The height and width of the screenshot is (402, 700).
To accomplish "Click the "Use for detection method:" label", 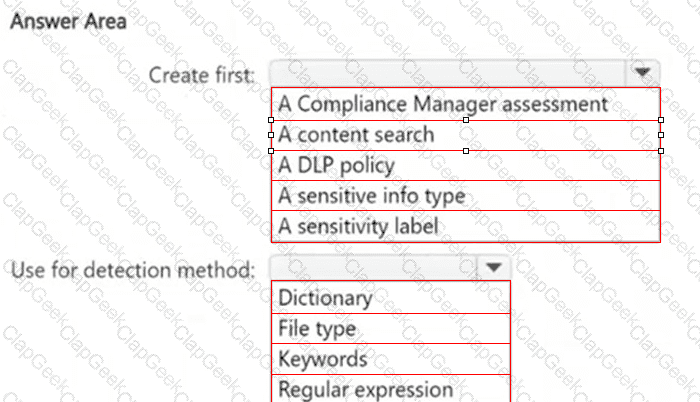I will coord(133,268).
